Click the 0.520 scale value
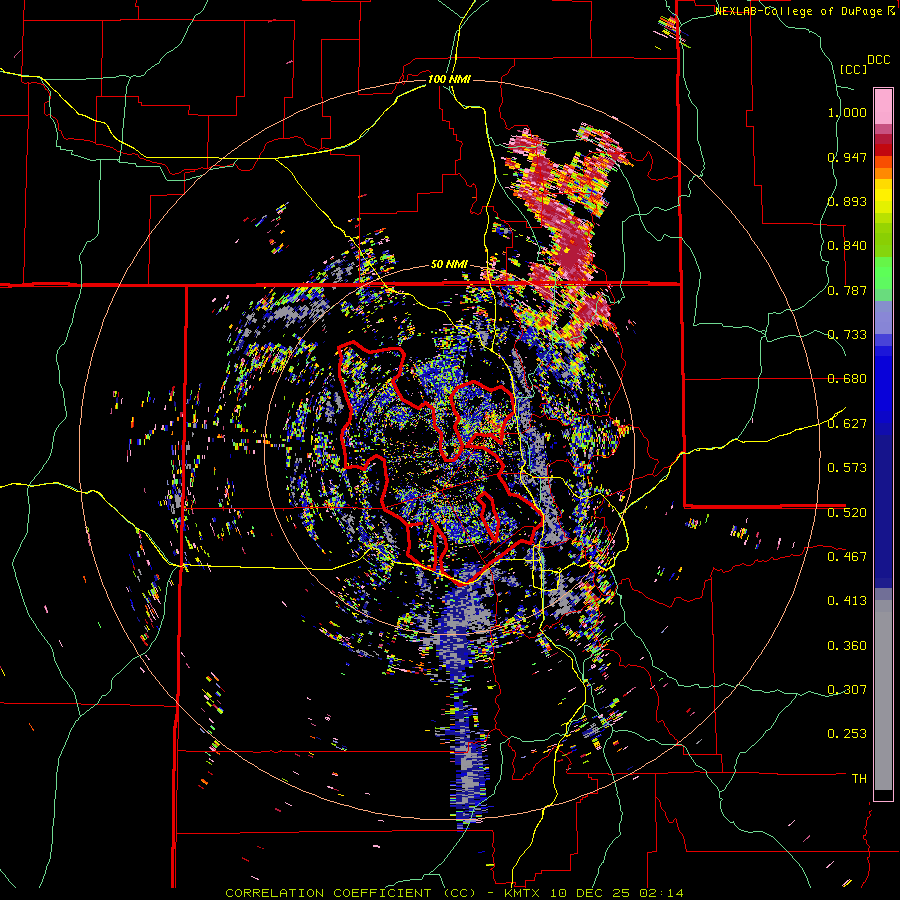The image size is (900, 900). tap(847, 512)
